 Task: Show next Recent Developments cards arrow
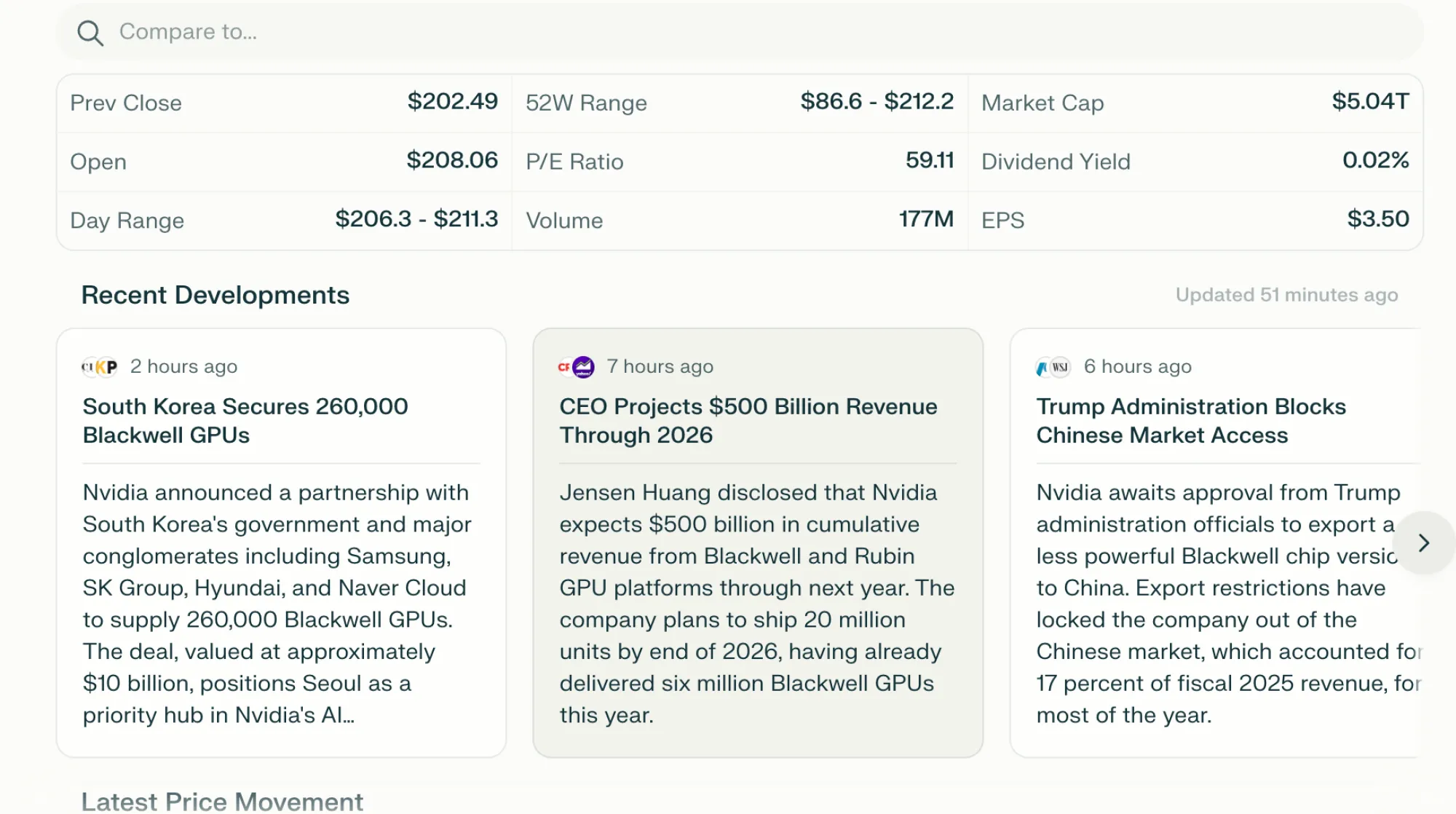pos(1424,543)
